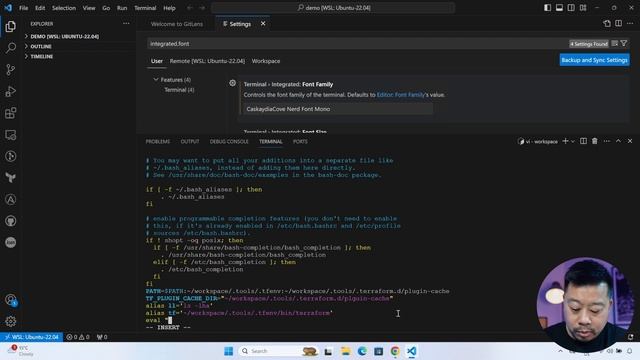
Task: Toggle the secondary side bar
Action: coord(571,8)
